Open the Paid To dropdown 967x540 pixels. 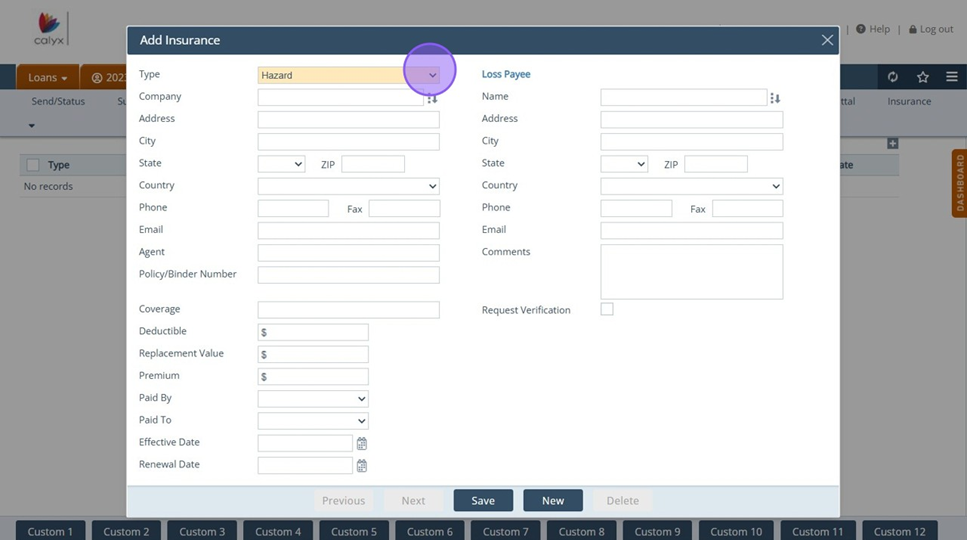(313, 421)
